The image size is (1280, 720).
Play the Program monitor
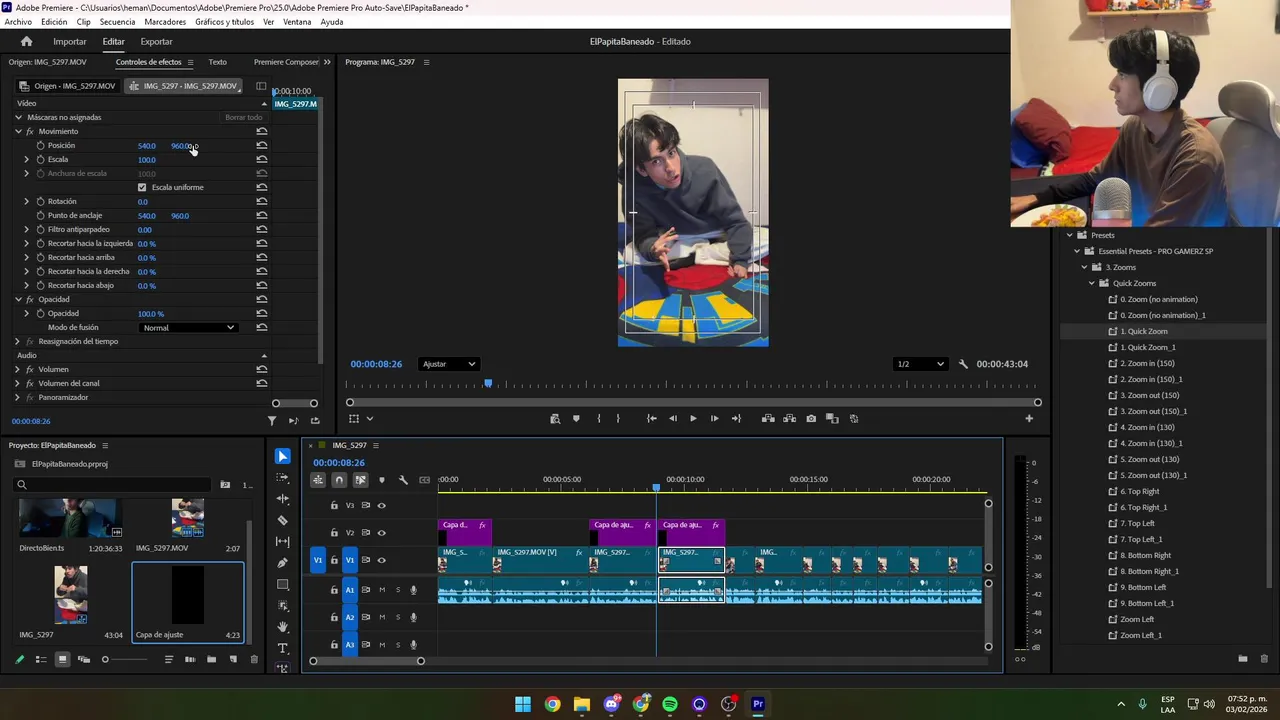(x=693, y=419)
